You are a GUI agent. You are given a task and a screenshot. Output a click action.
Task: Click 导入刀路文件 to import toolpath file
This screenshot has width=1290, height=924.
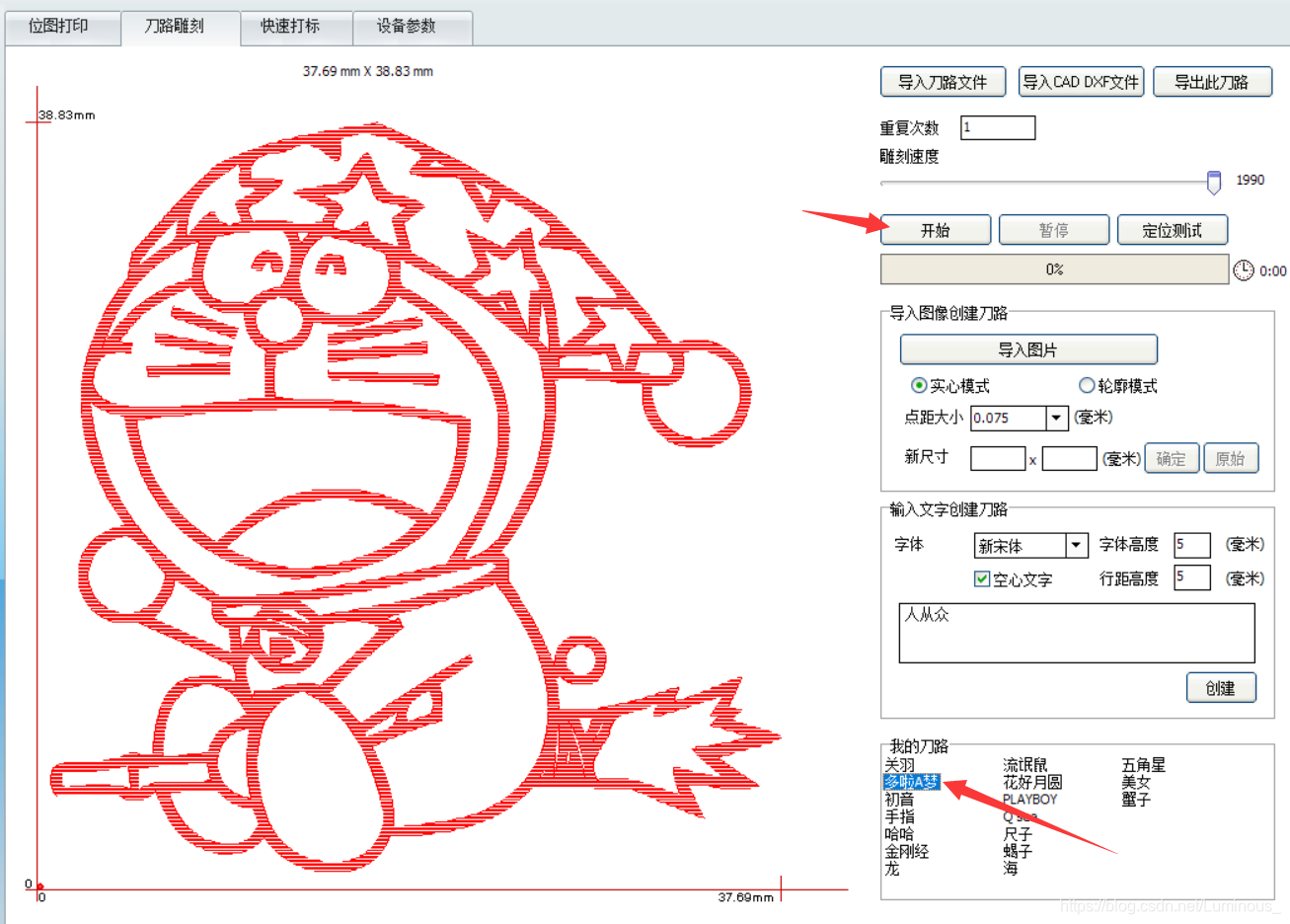(x=942, y=81)
